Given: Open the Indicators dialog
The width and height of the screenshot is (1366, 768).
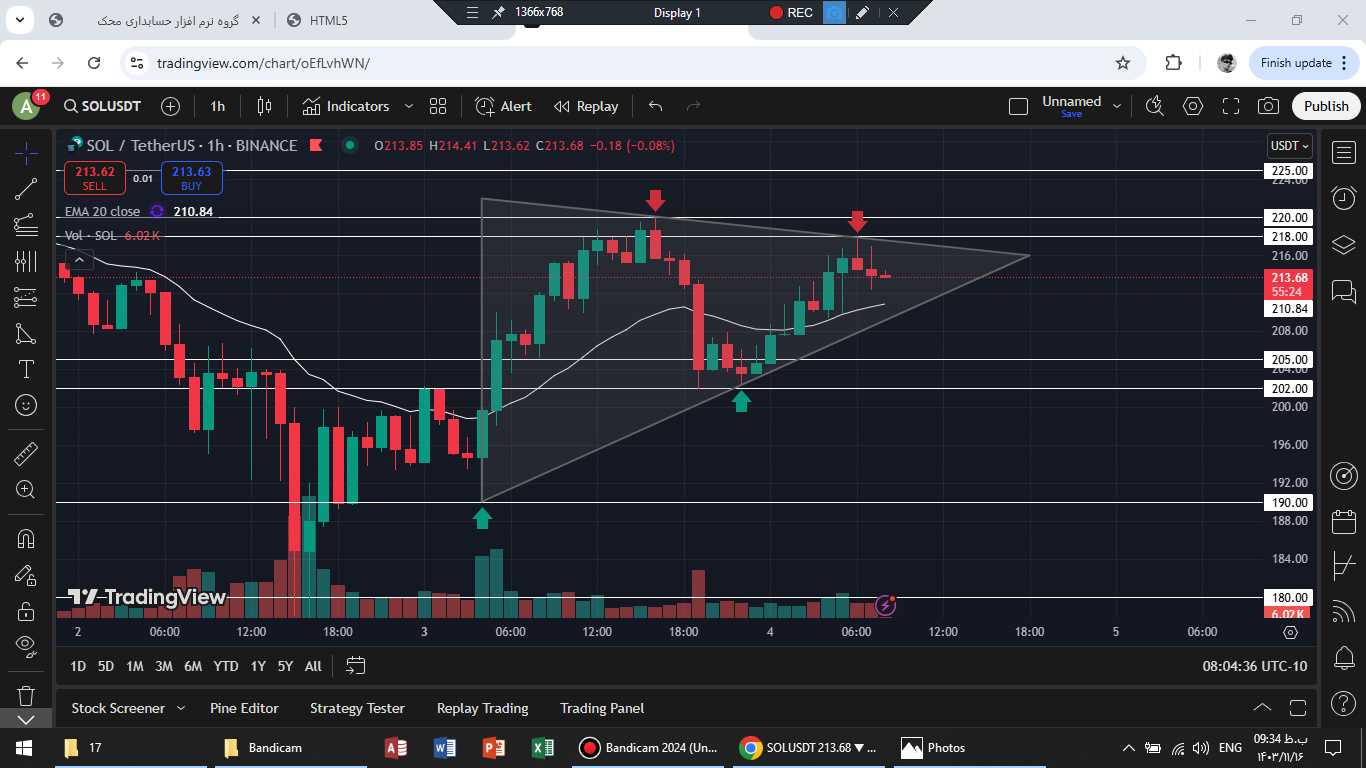Looking at the screenshot, I should tap(346, 106).
